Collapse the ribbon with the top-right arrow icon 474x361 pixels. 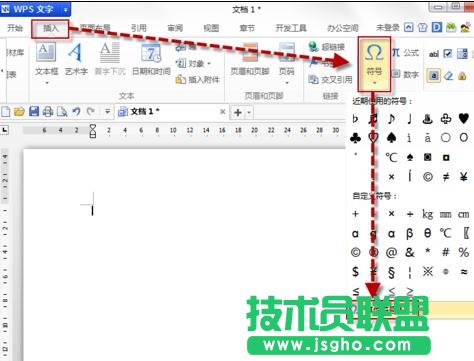409,27
